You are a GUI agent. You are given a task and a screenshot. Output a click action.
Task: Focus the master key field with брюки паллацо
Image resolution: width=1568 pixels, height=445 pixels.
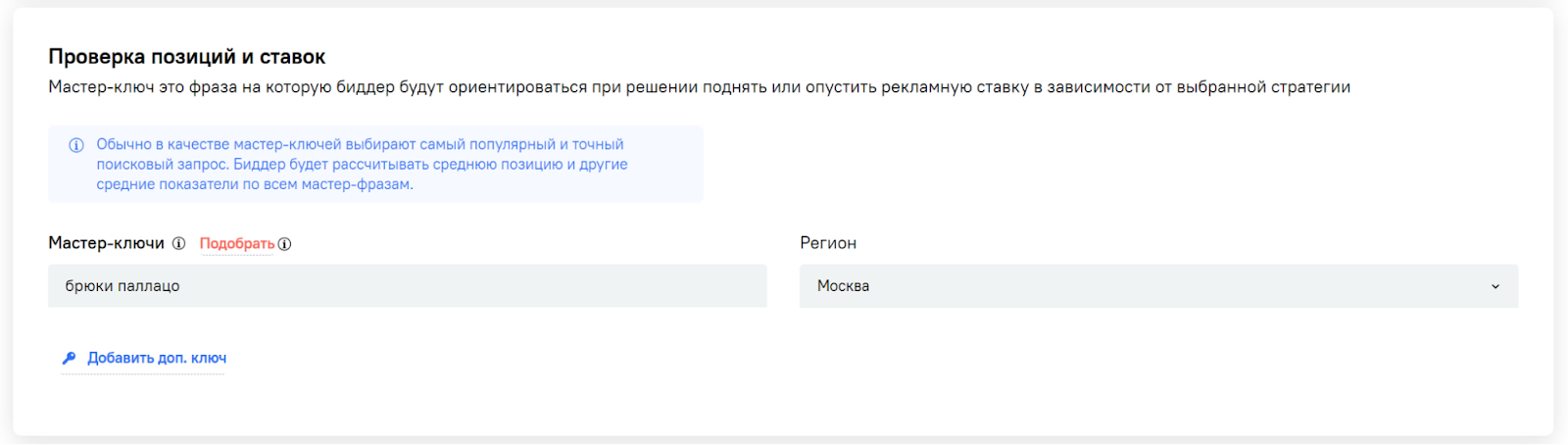(407, 286)
